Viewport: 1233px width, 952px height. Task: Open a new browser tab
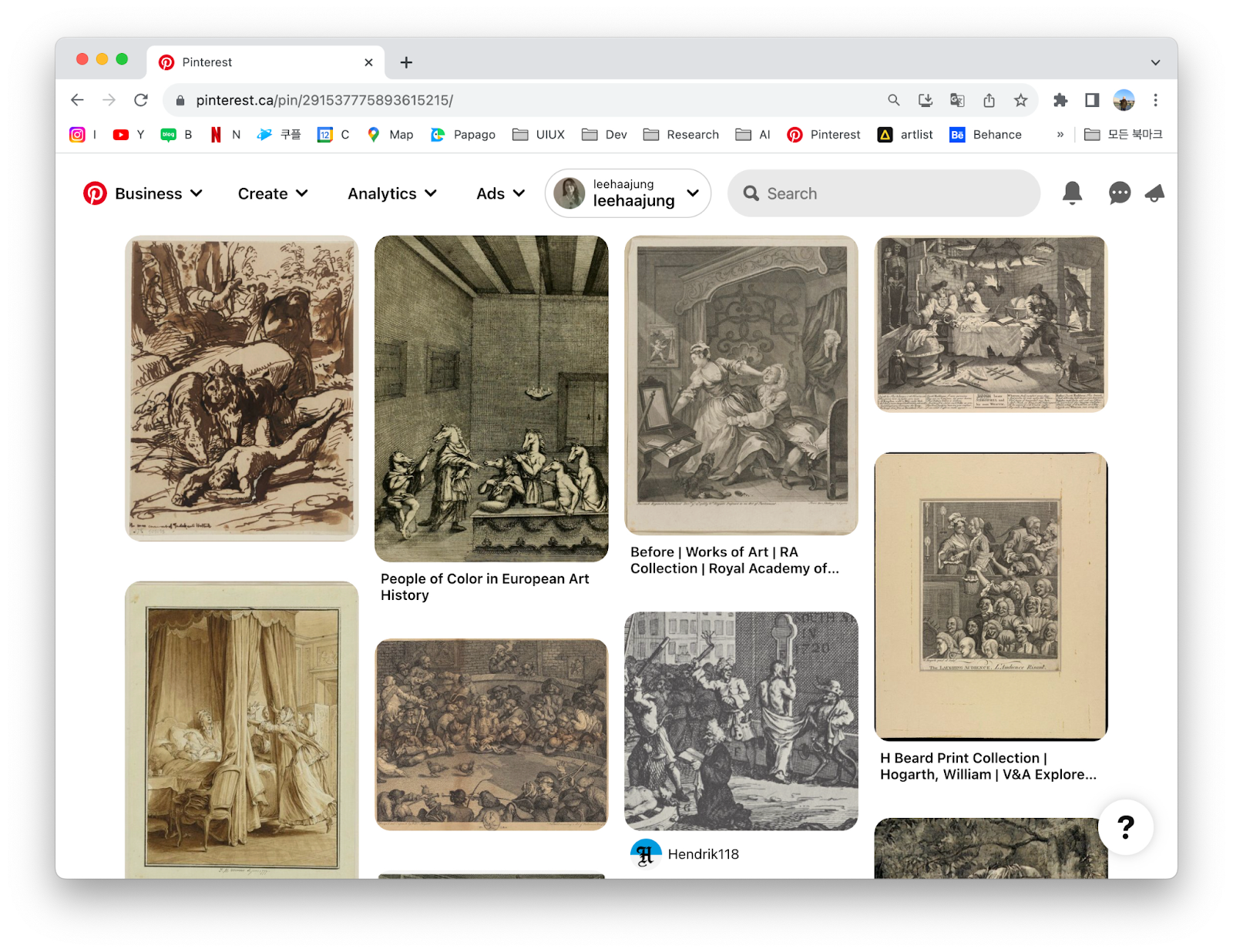pyautogui.click(x=406, y=62)
